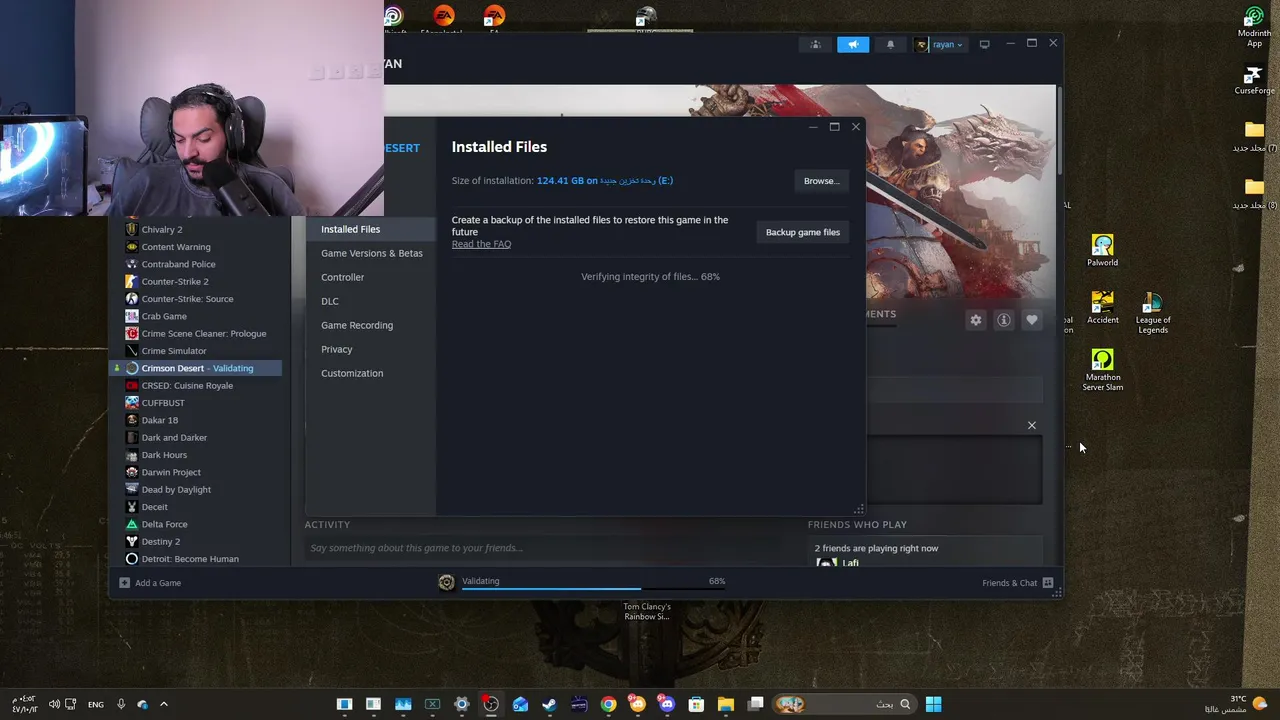
Task: Click Add a Game button
Action: pyautogui.click(x=150, y=583)
